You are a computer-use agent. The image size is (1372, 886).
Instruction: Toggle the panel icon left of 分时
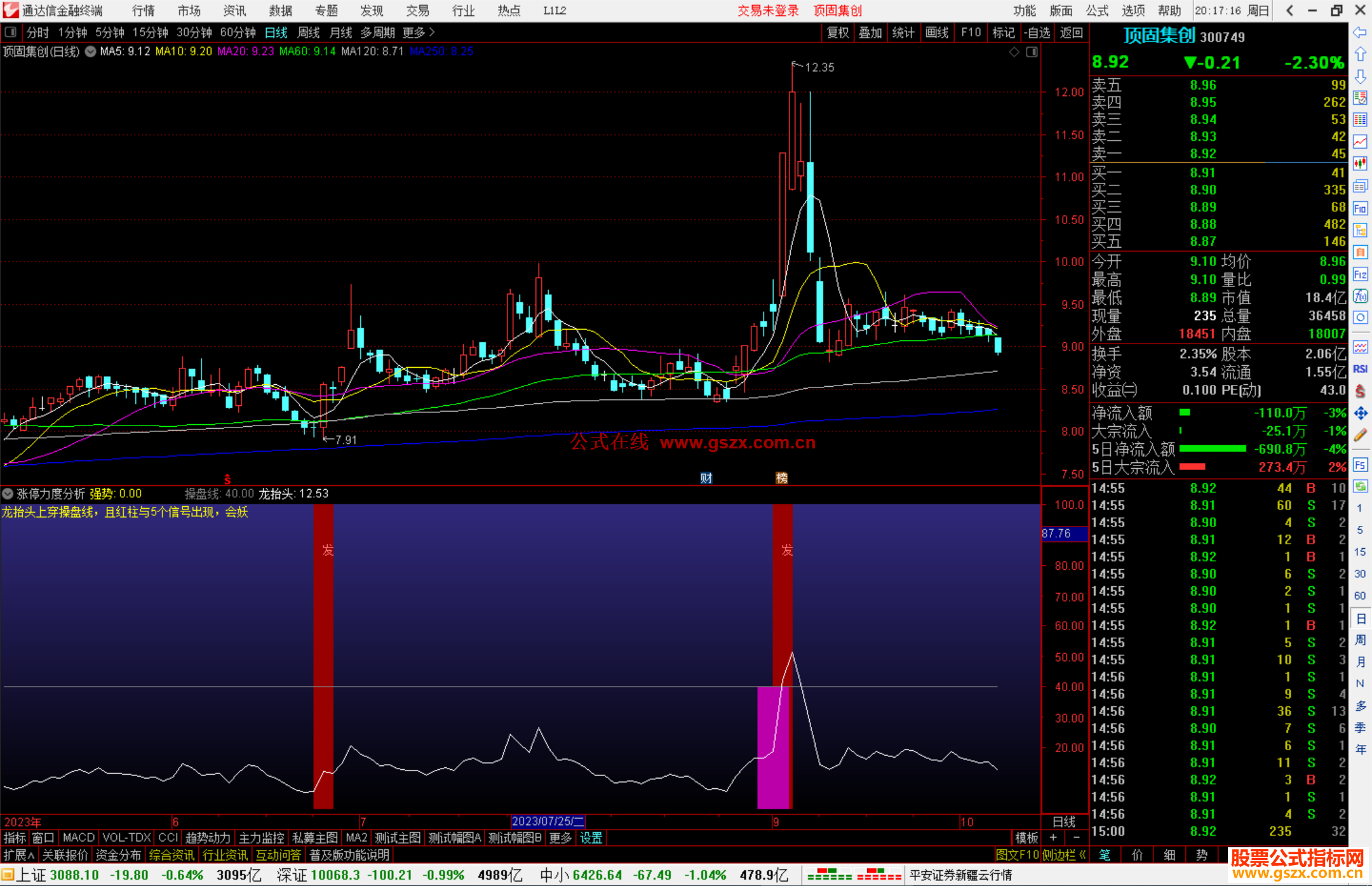coord(11,32)
